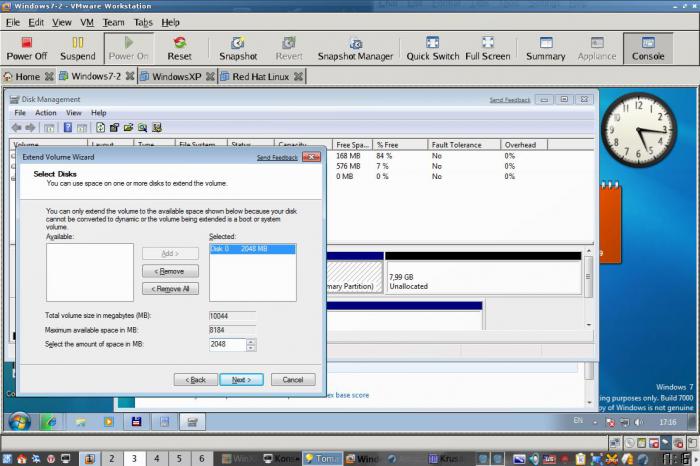Click the desktop clock gadget
The width and height of the screenshot is (700, 466).
pos(638,130)
